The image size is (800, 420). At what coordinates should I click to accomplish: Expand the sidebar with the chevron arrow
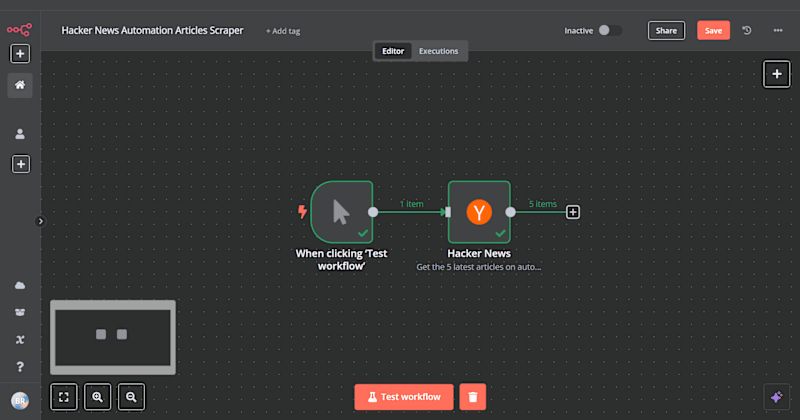pos(40,221)
